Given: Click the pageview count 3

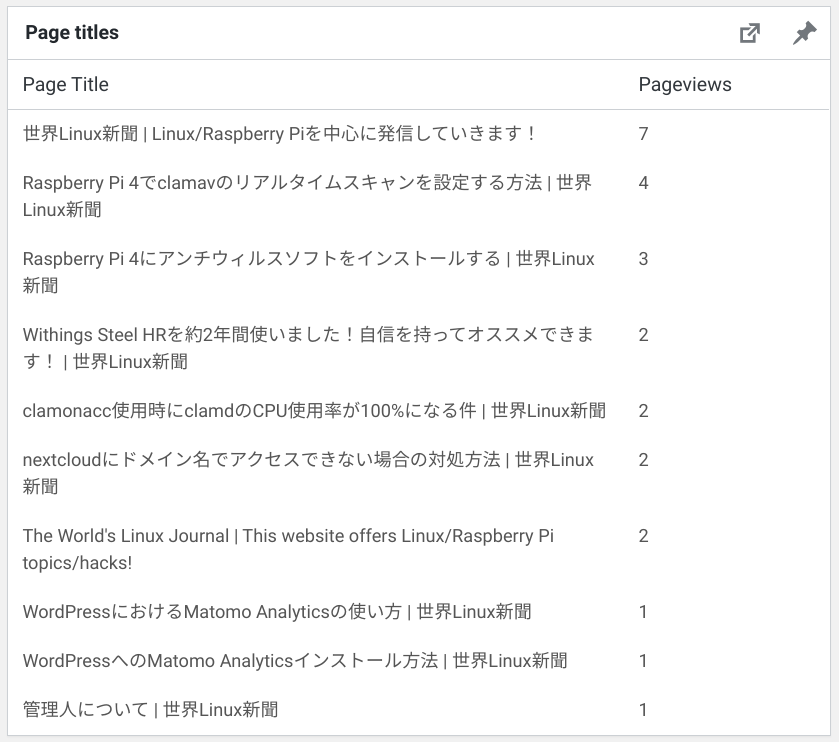Looking at the screenshot, I should (x=643, y=259).
